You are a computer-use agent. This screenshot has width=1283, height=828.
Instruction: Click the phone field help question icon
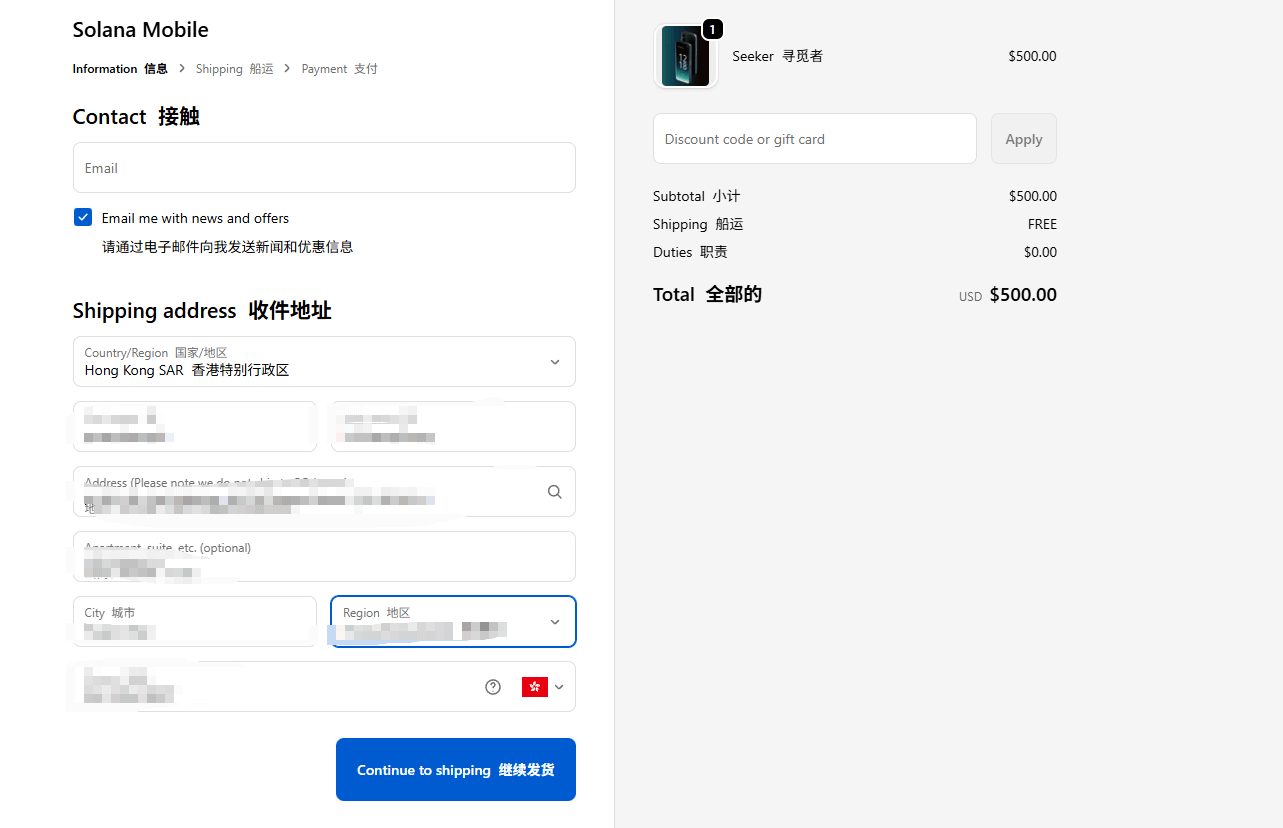(493, 687)
